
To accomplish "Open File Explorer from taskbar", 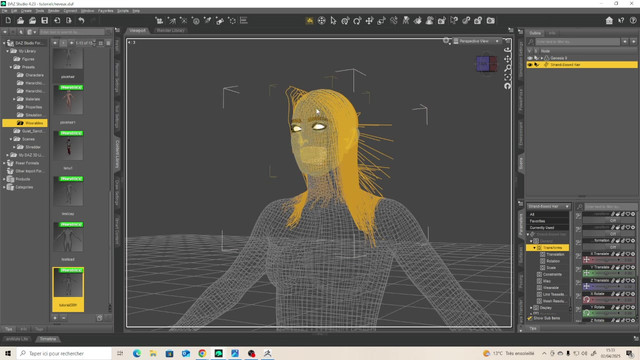I will click(x=153, y=353).
